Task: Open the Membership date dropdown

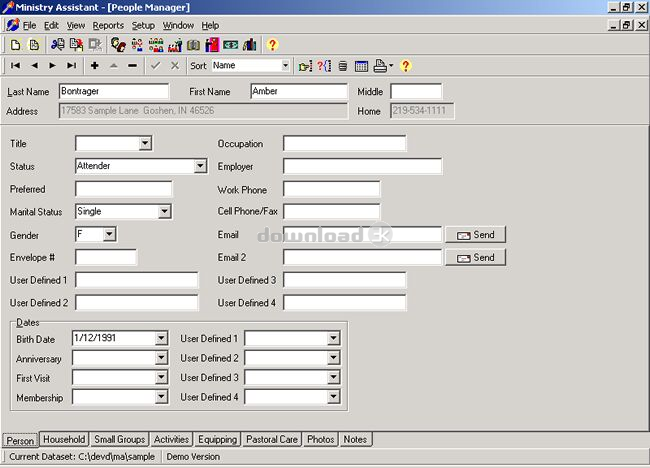Action: [162, 397]
